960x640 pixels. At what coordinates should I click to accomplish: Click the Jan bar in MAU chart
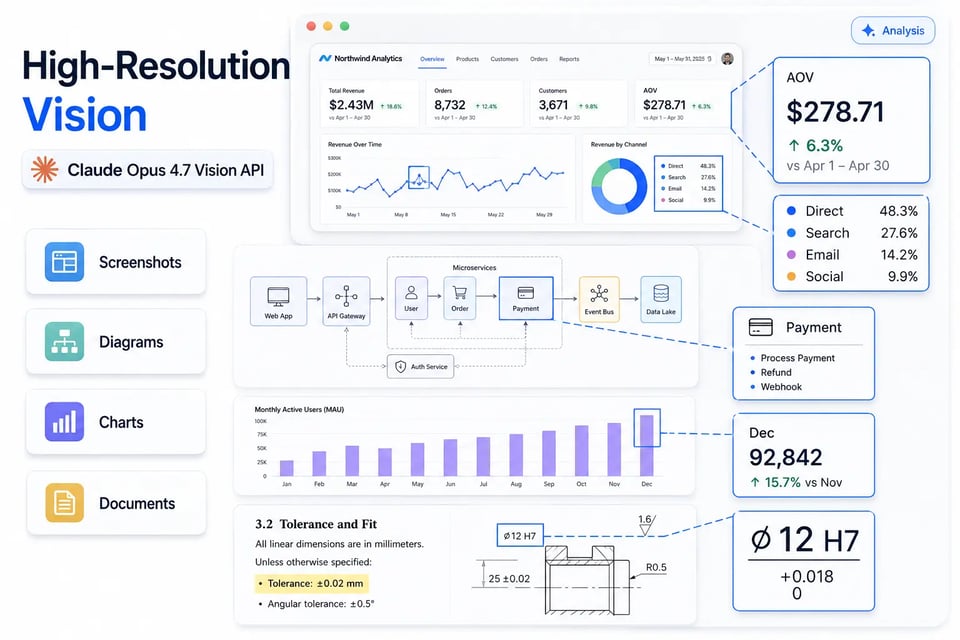coord(287,468)
